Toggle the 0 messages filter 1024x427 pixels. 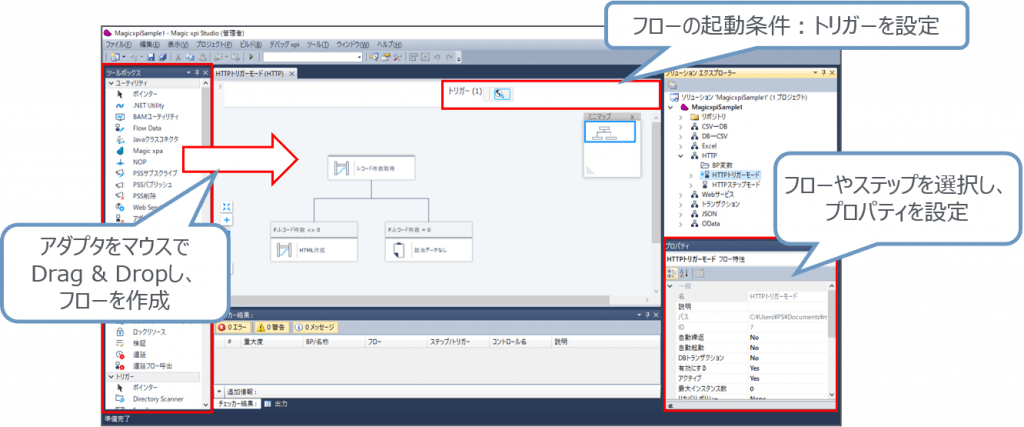point(320,326)
